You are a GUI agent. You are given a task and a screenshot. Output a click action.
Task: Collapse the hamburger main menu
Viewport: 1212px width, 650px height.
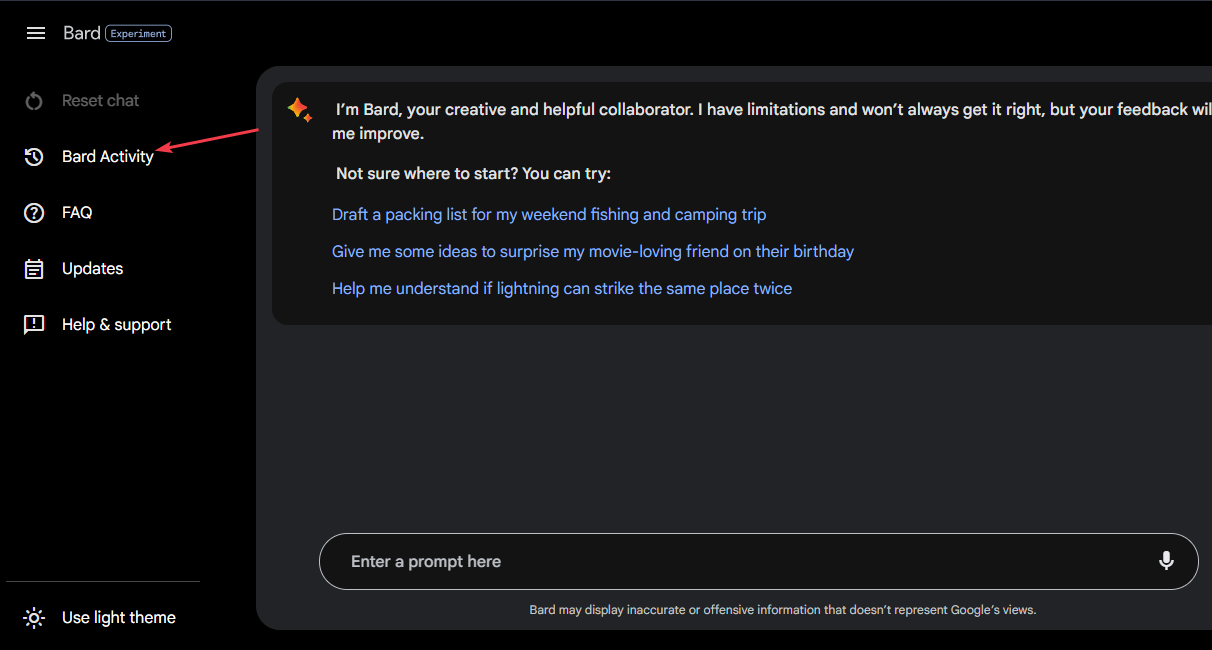point(36,33)
